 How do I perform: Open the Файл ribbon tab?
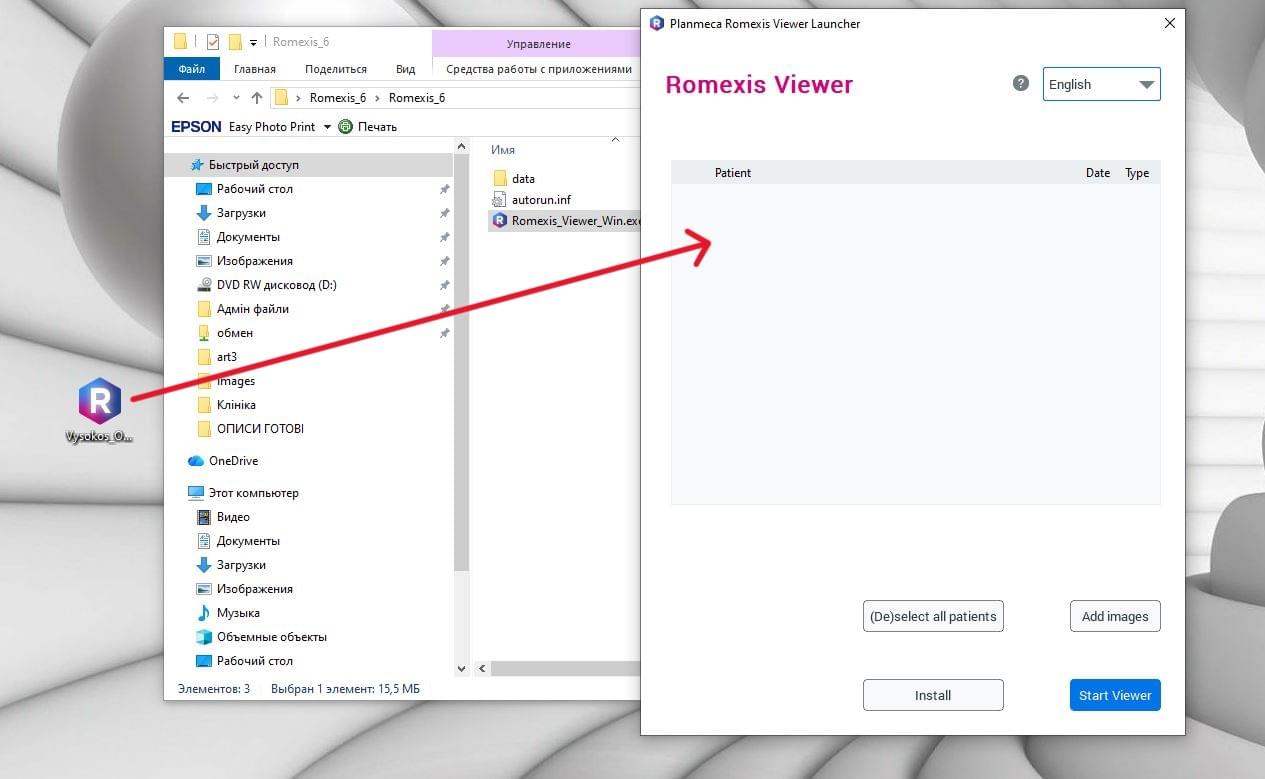192,69
